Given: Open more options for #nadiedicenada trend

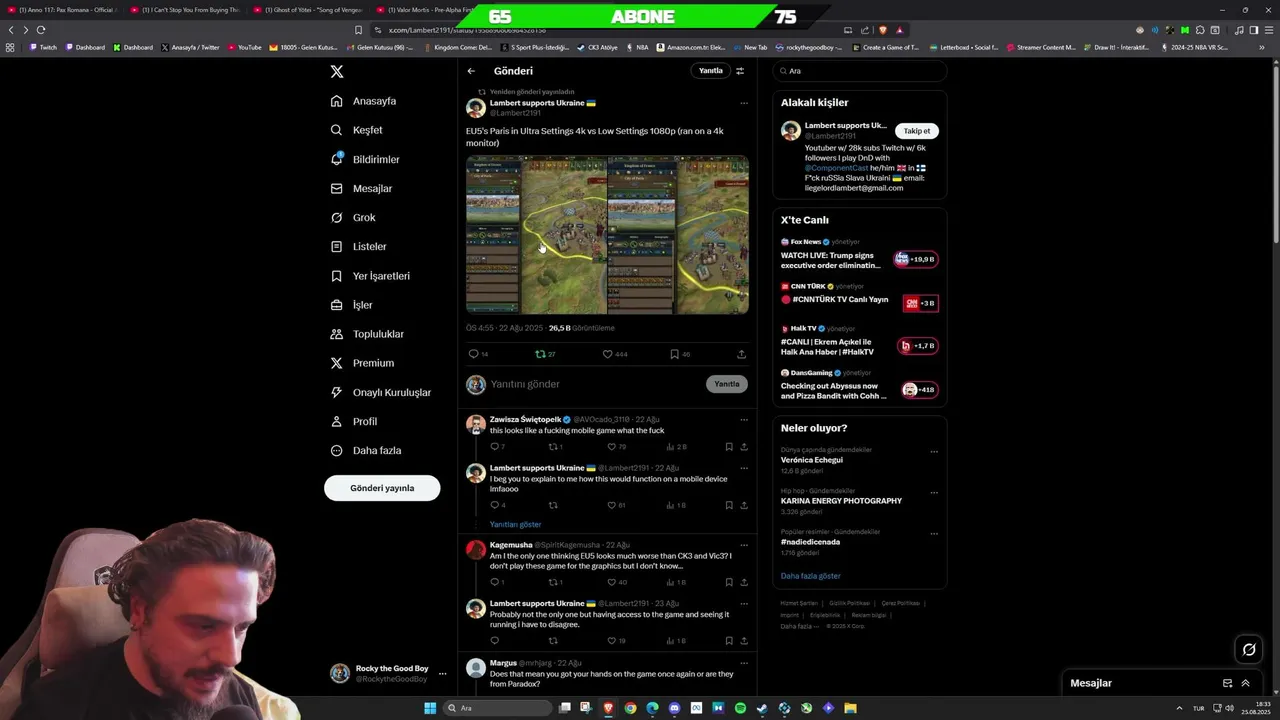Looking at the screenshot, I should 934,533.
